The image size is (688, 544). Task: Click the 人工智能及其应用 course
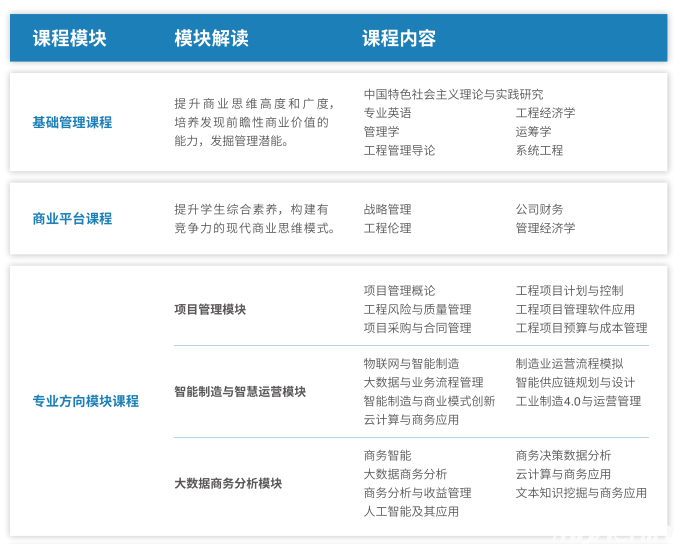(411, 511)
